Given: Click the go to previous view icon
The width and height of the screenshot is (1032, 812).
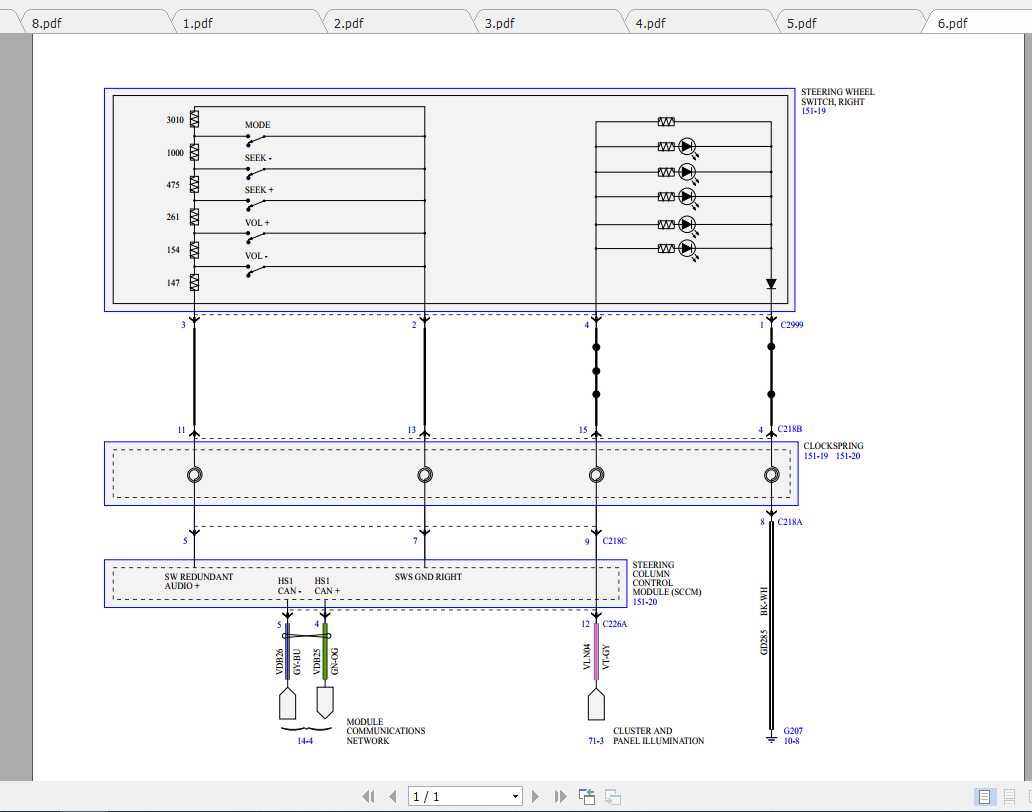Looking at the screenshot, I should point(587,797).
